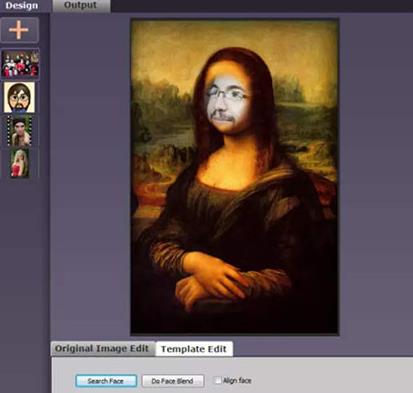Click the Search Face button
This screenshot has width=413, height=393.
(x=106, y=381)
